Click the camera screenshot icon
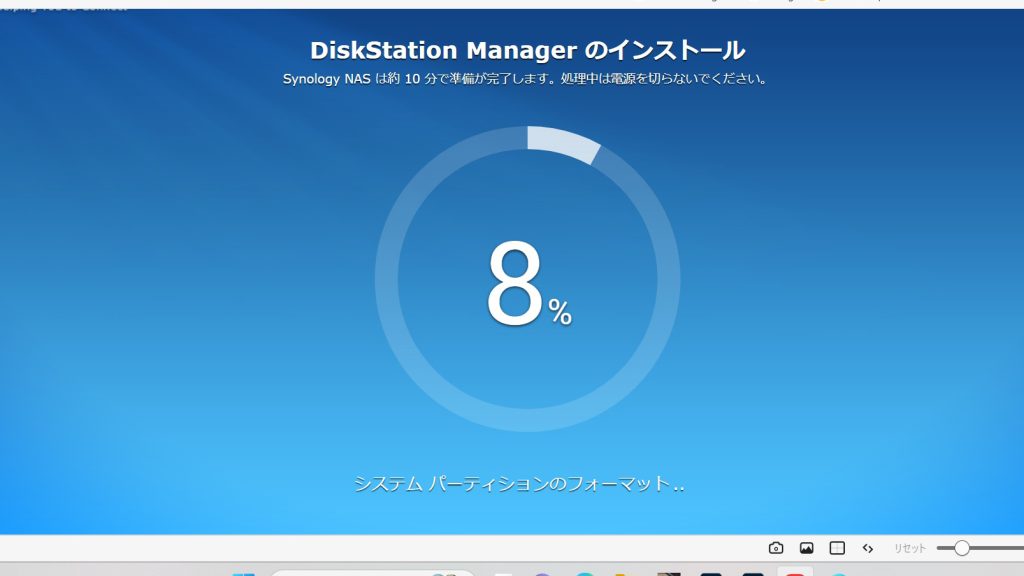 coord(776,548)
